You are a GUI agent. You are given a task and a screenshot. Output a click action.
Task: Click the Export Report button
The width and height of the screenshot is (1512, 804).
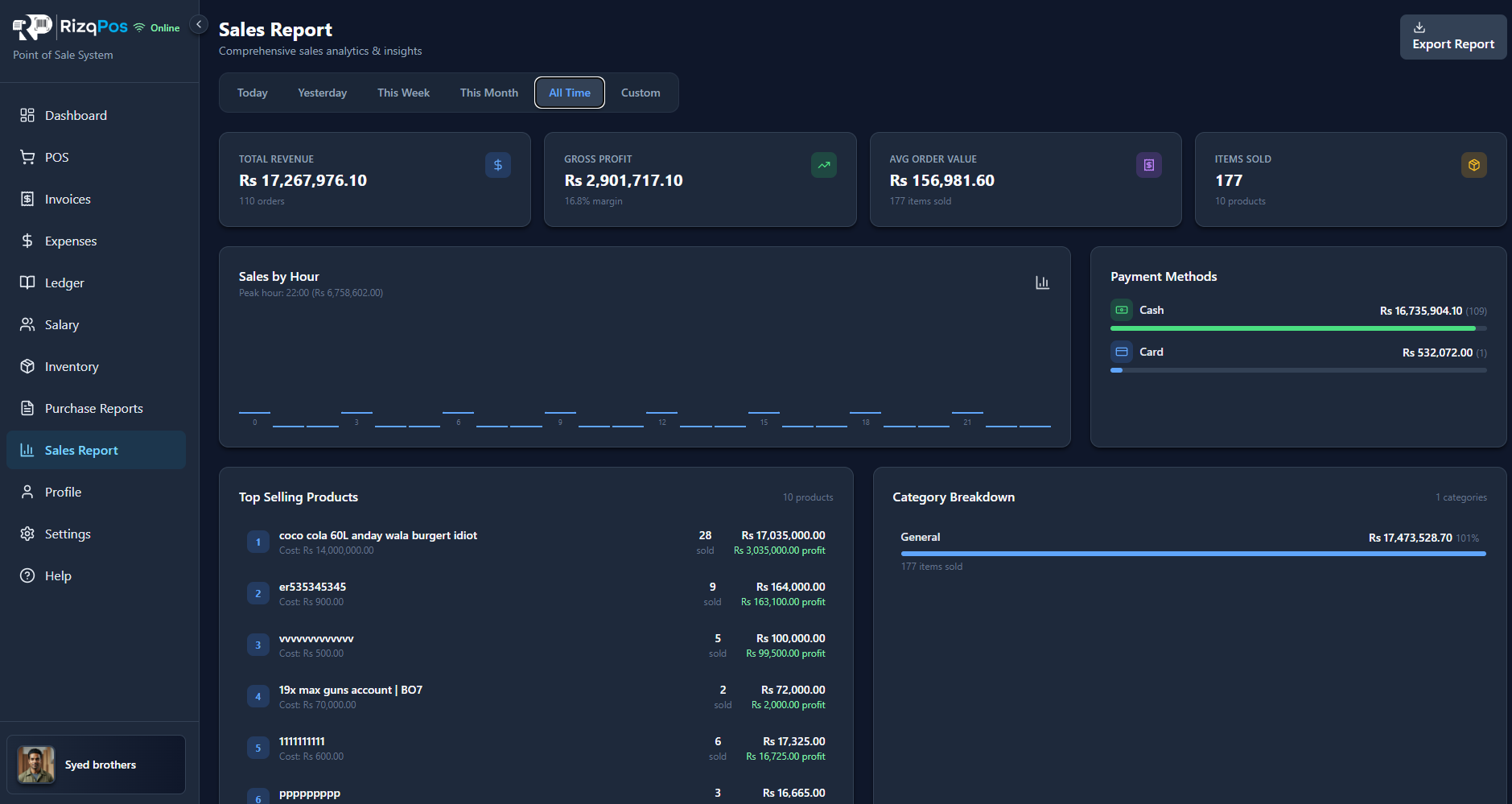1452,37
